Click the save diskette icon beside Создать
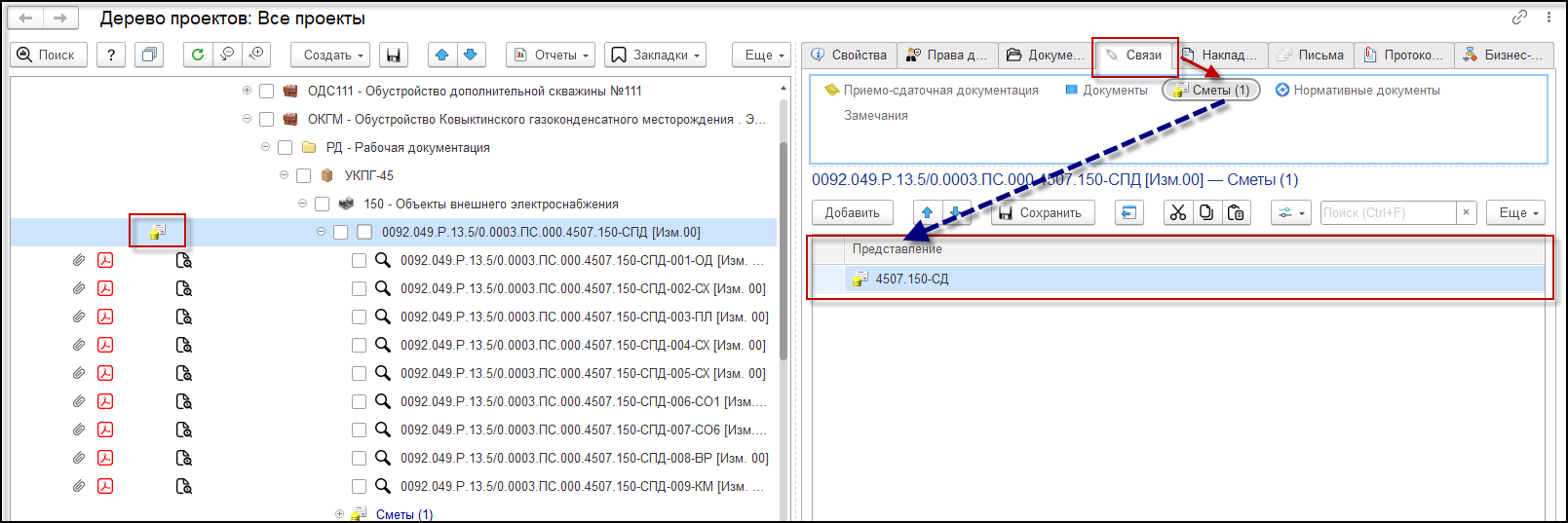Image resolution: width=1568 pixels, height=523 pixels. coord(393,55)
